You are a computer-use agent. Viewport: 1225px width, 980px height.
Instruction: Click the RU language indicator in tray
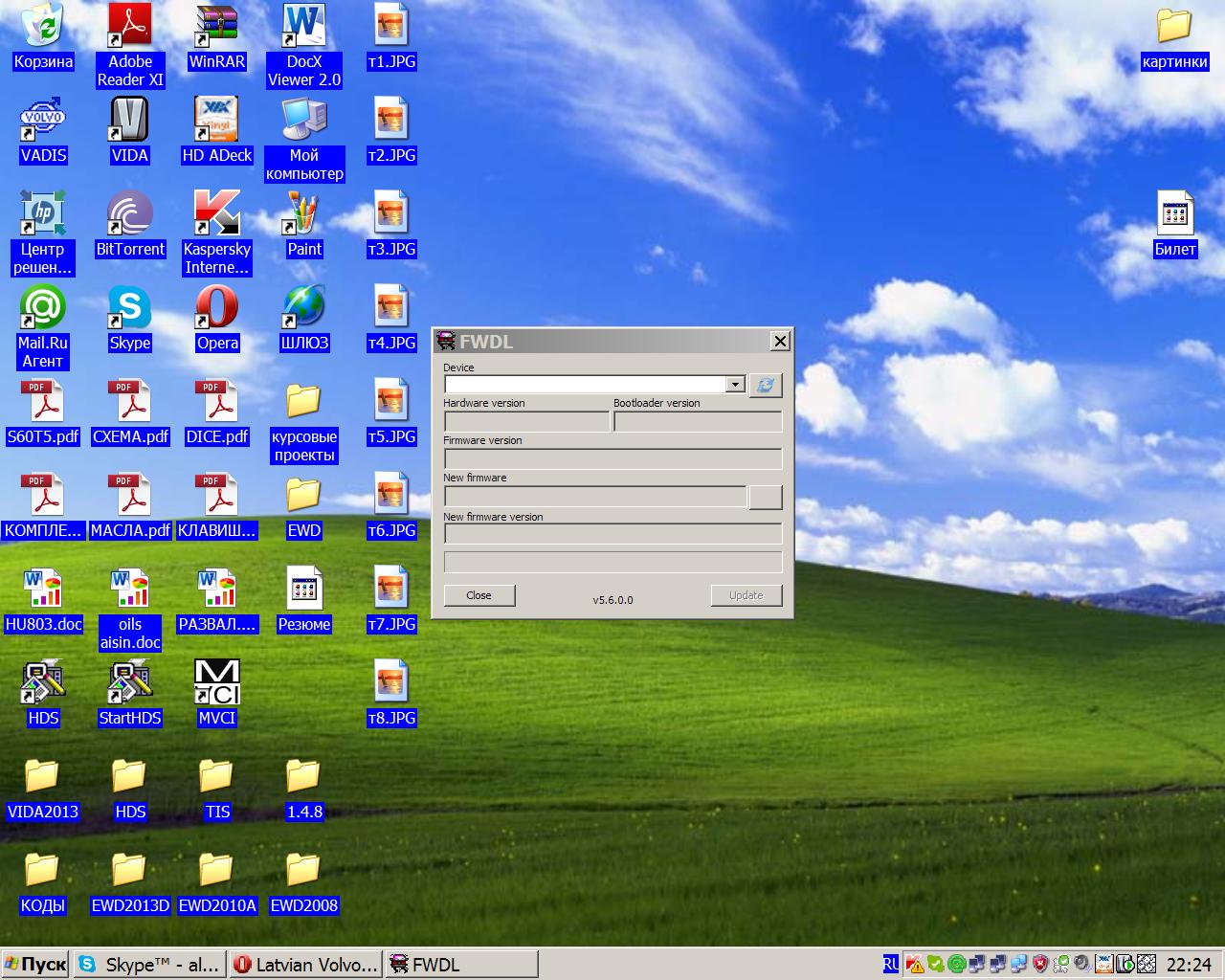[x=891, y=965]
